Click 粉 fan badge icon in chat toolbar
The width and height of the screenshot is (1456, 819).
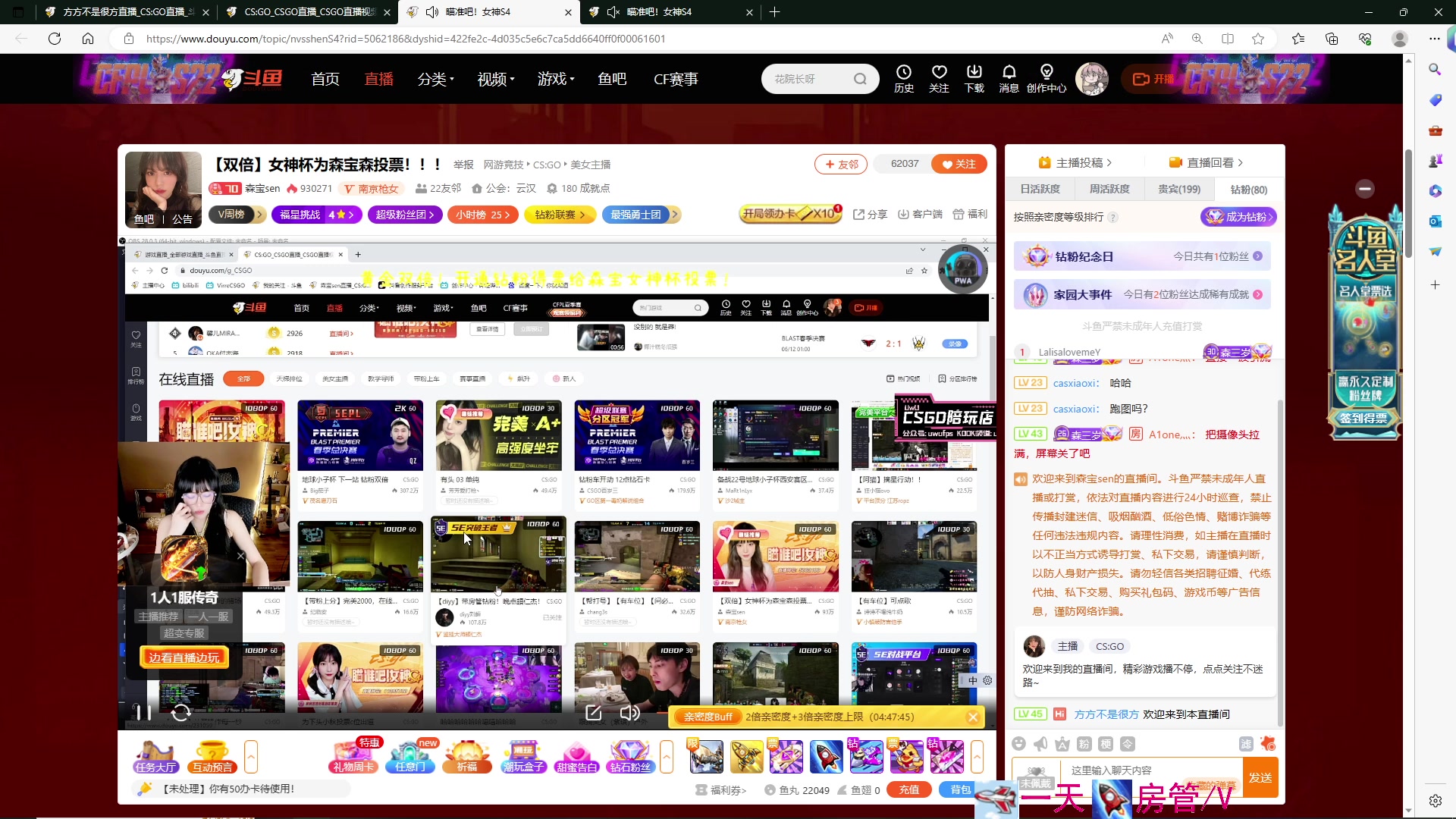[1084, 744]
